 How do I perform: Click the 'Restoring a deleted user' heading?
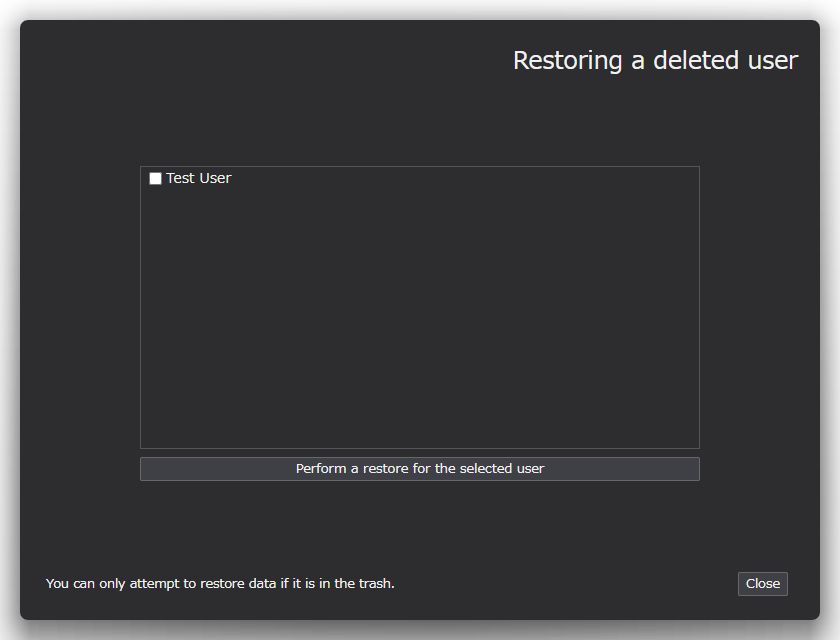[655, 60]
